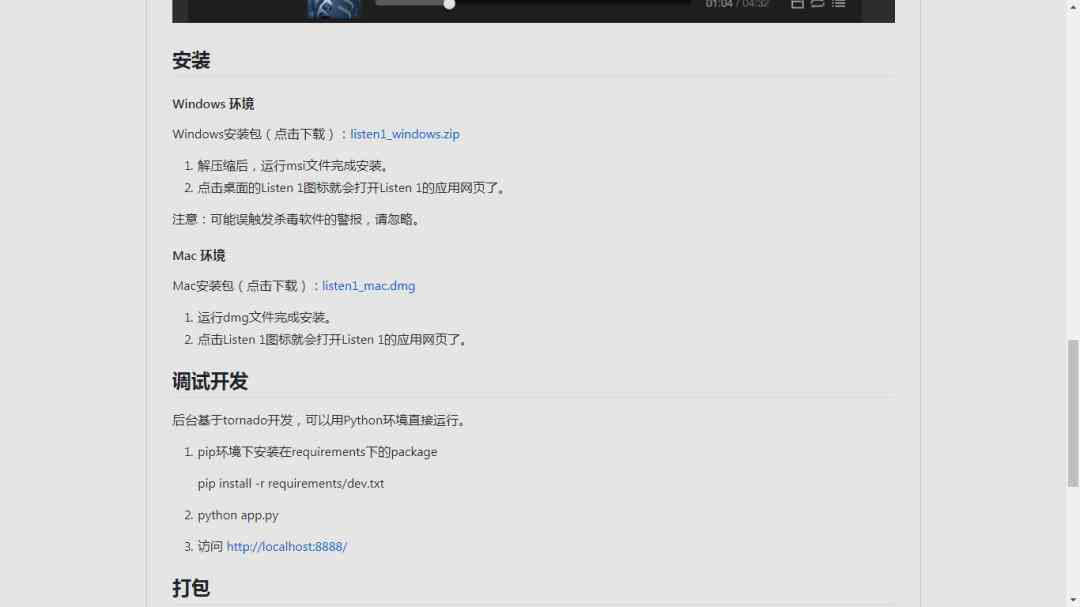Click the 安装 heading

point(191,61)
